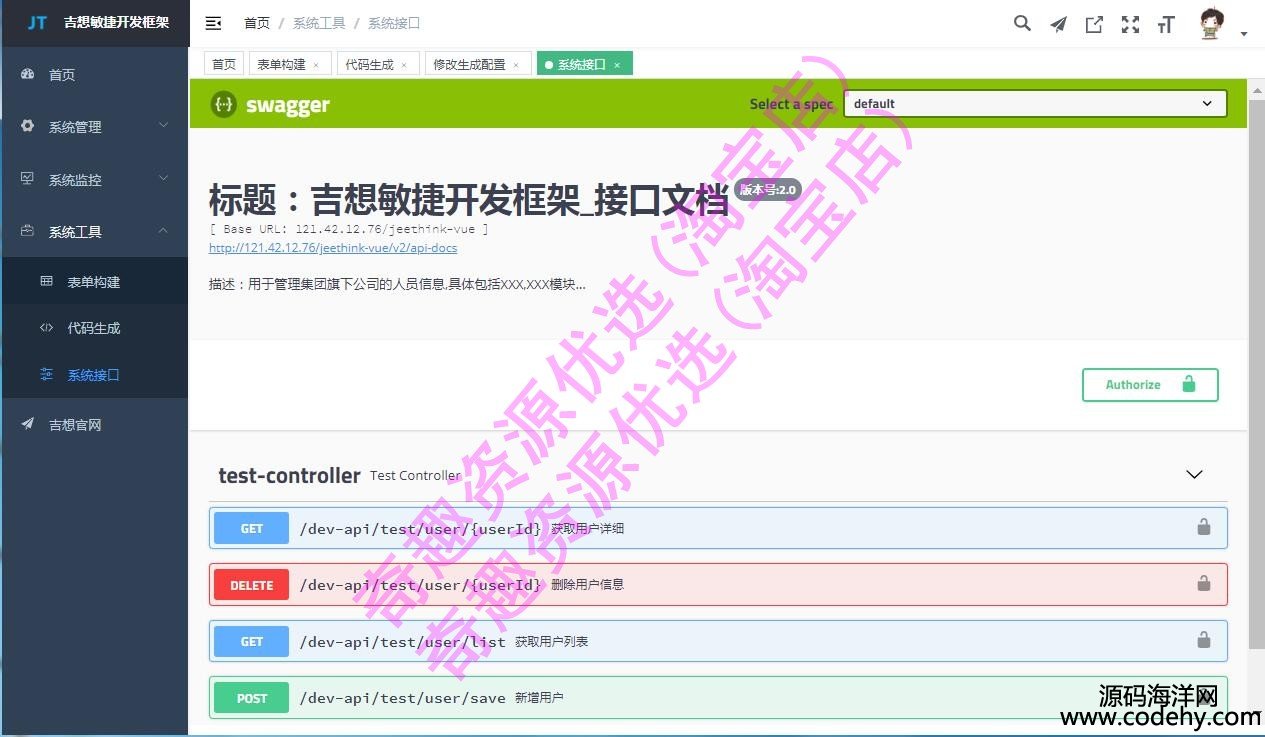The image size is (1265, 737).
Task: Toggle fullscreen with the expand icon
Action: [1130, 24]
